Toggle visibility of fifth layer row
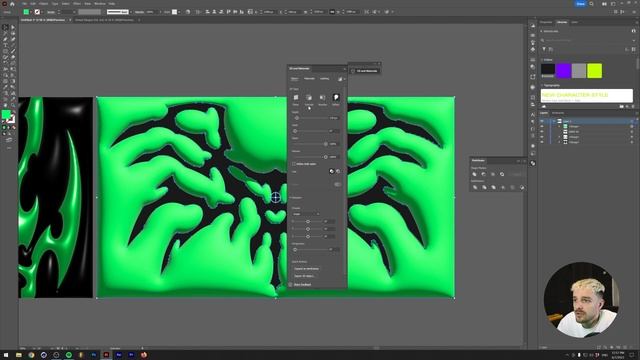Image resolution: width=640 pixels, height=360 pixels. point(542,142)
